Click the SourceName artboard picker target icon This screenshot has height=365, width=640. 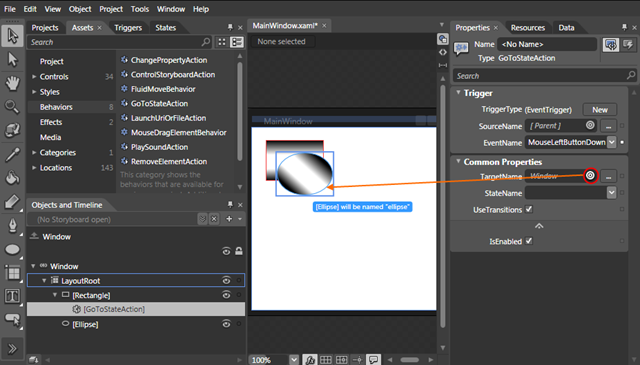pyautogui.click(x=590, y=125)
